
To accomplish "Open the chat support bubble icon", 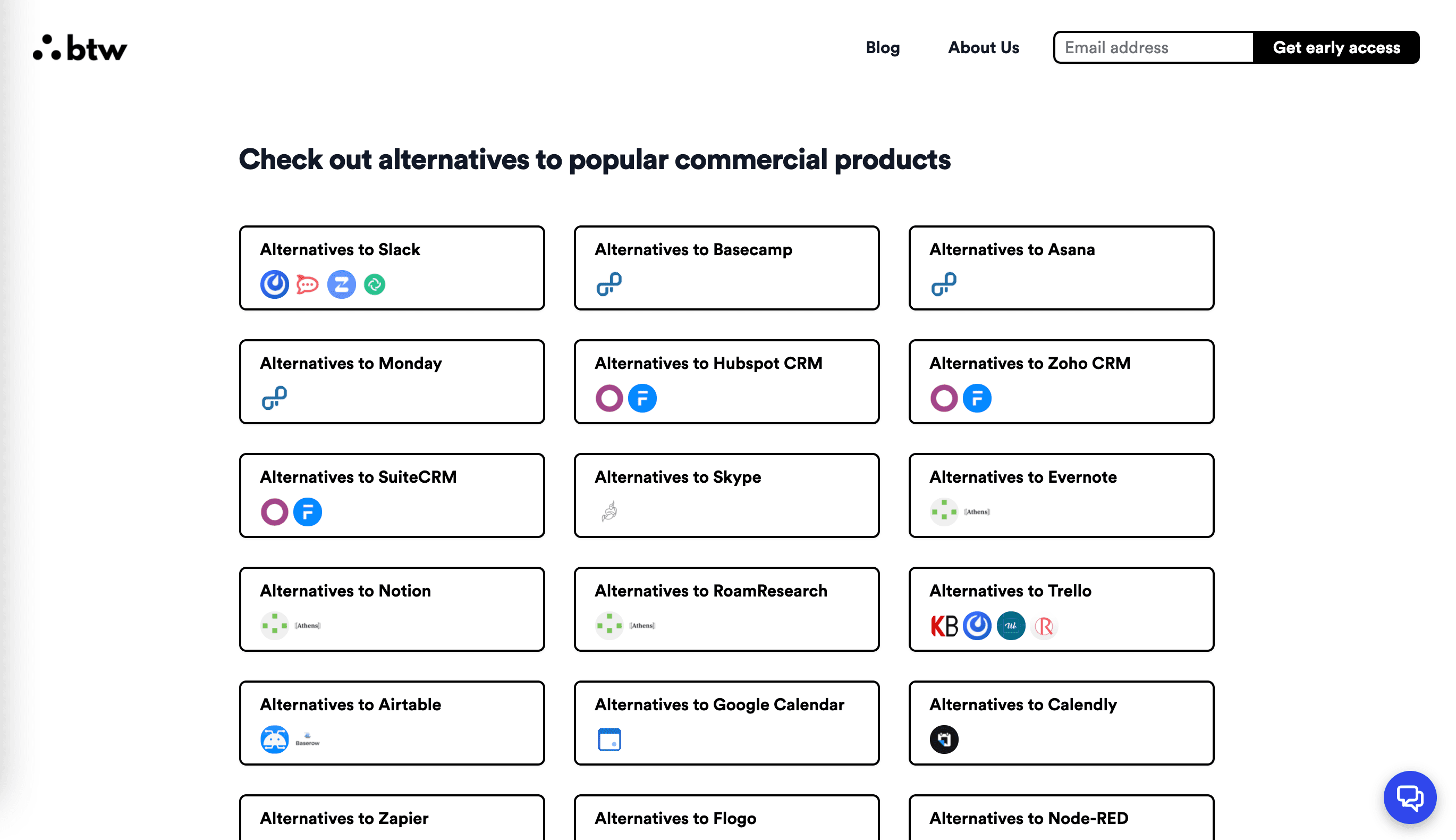I will pyautogui.click(x=1409, y=797).
